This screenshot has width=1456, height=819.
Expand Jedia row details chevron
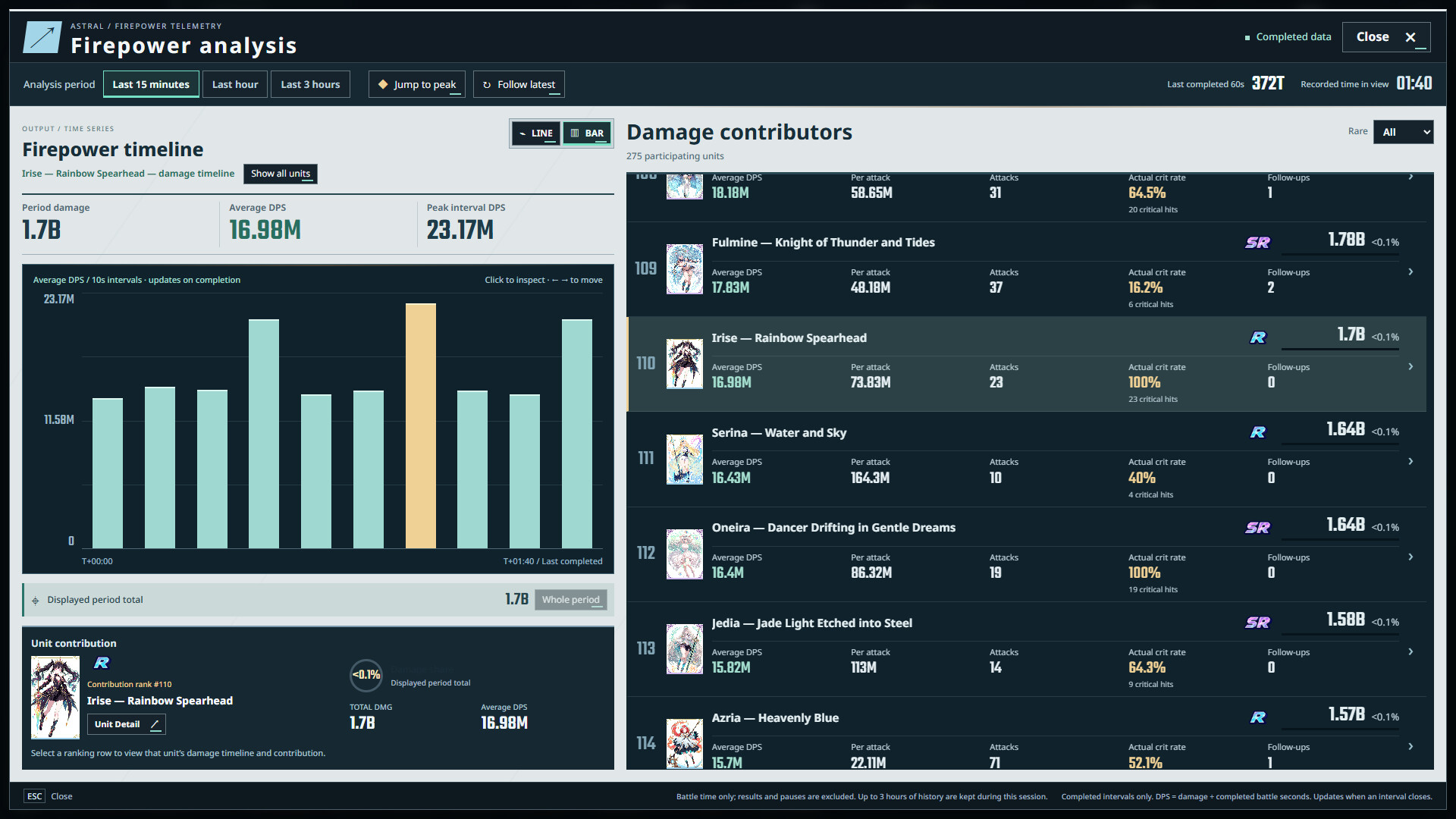[x=1410, y=651]
